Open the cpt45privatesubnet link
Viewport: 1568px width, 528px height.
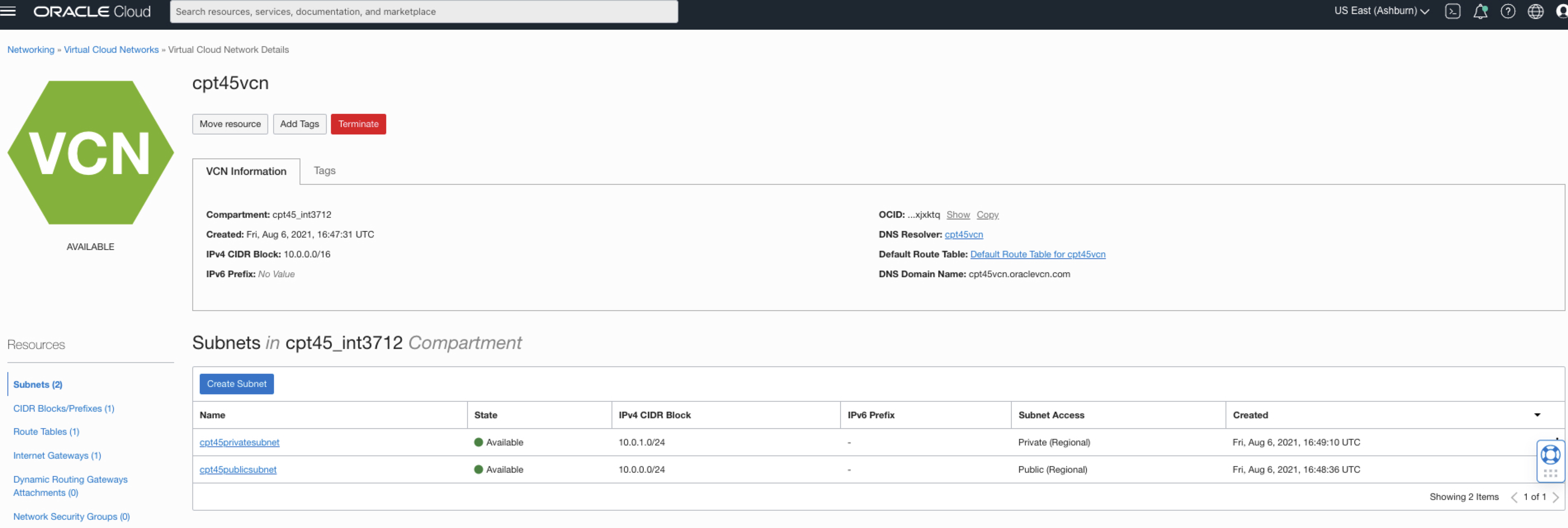[239, 442]
